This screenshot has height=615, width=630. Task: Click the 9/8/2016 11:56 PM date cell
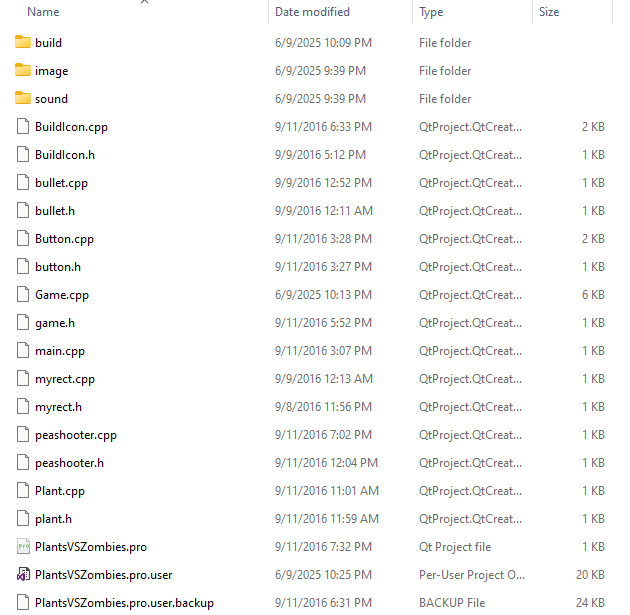coord(323,407)
